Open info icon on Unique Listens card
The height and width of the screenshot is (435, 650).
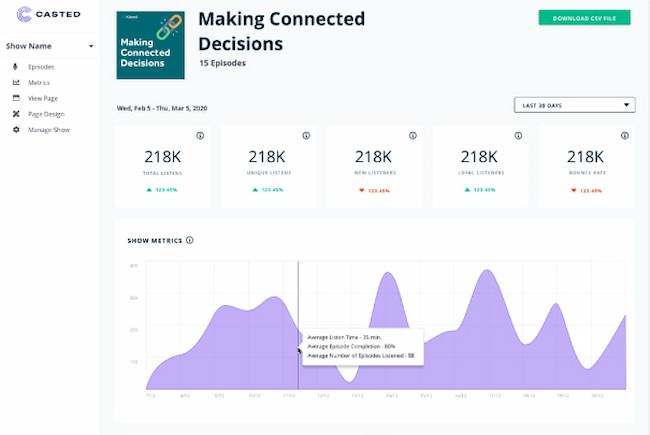coord(306,136)
